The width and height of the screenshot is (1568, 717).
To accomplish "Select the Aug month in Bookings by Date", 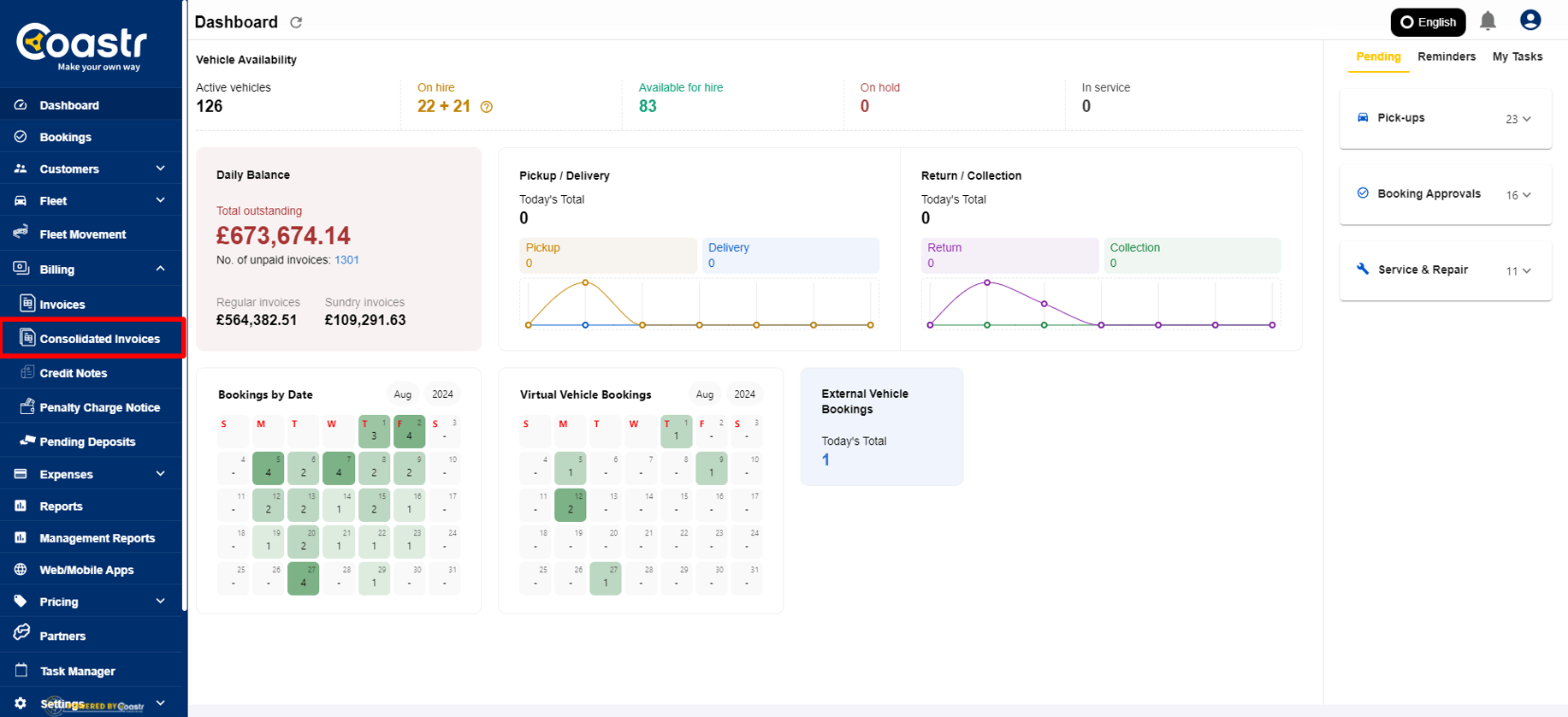I will pyautogui.click(x=402, y=394).
